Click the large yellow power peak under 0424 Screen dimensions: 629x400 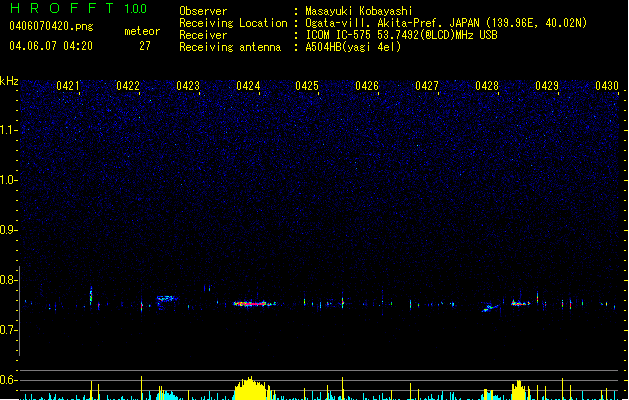pos(252,388)
